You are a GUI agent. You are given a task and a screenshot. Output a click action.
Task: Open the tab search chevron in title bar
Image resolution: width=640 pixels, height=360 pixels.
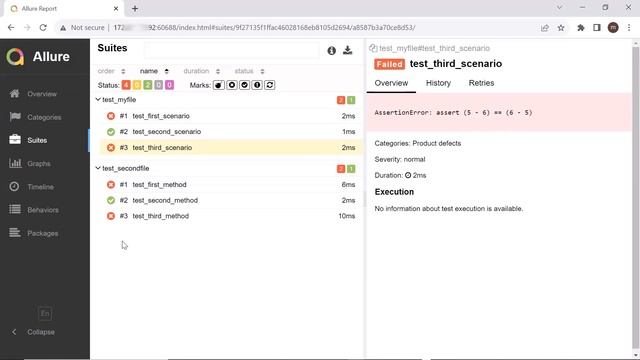click(560, 7)
